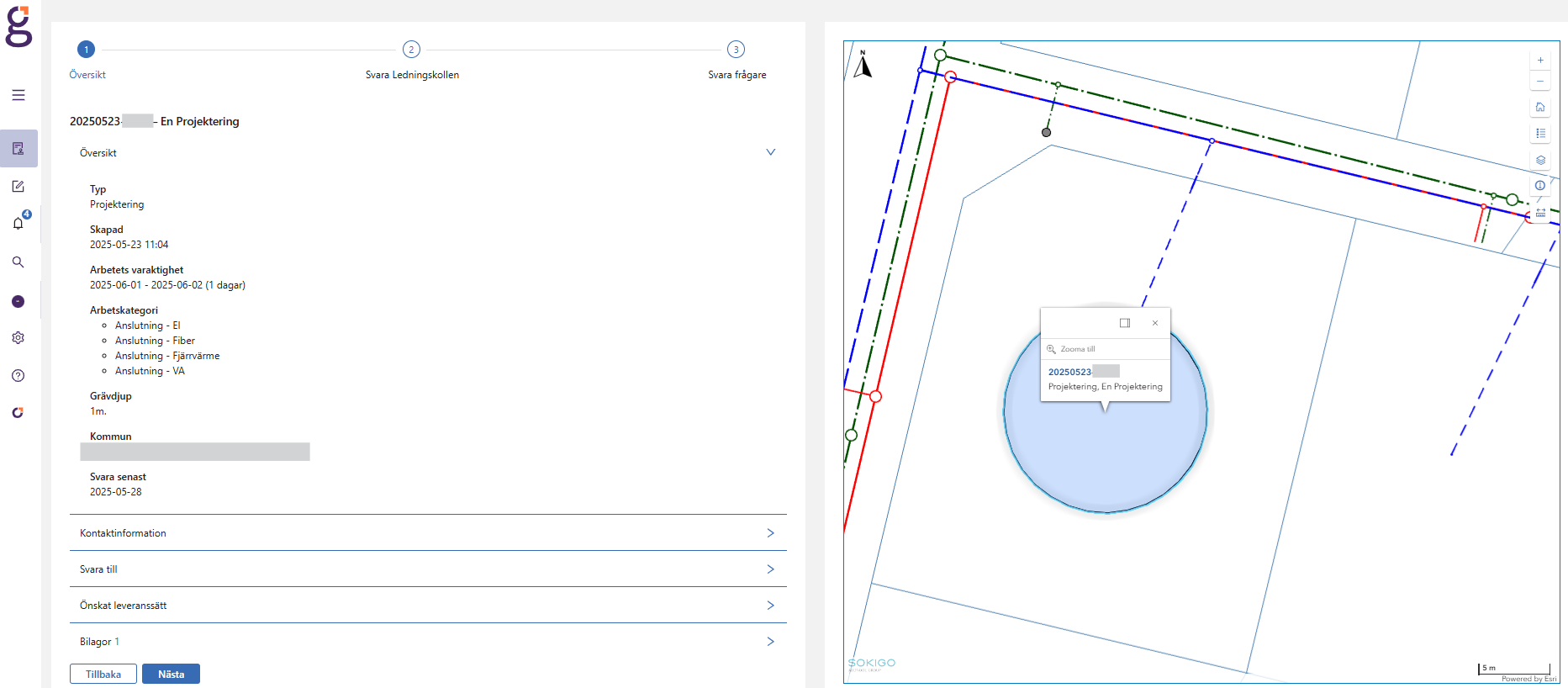
Task: Open the help question mark icon
Action: tap(18, 376)
